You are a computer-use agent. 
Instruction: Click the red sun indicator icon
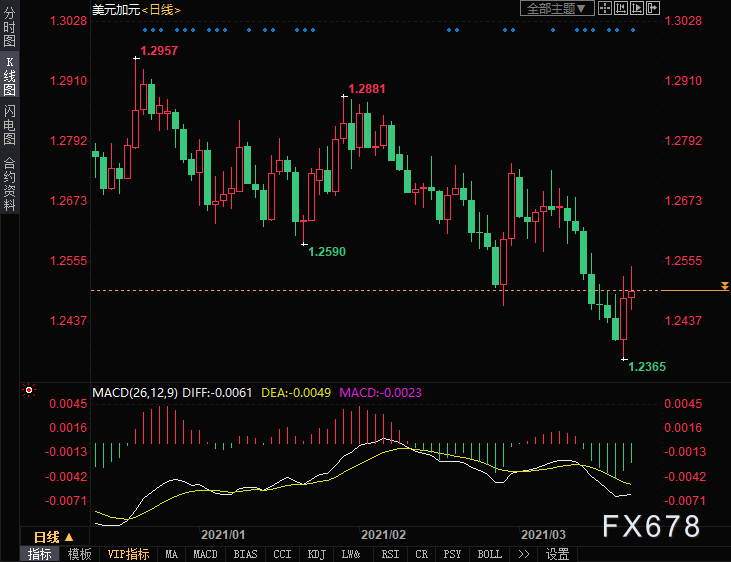click(x=29, y=390)
